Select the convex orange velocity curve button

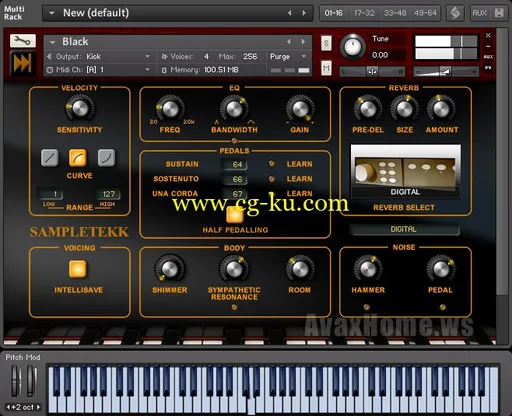(78, 158)
